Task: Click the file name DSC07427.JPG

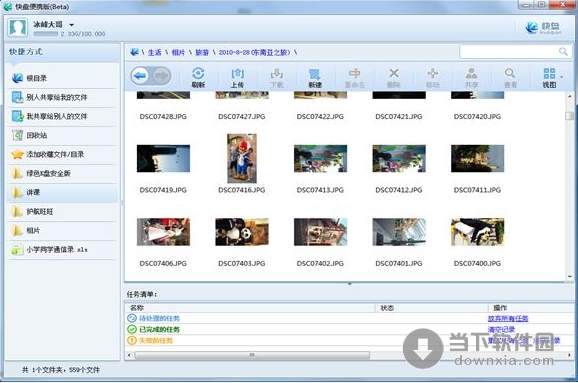Action: pyautogui.click(x=242, y=116)
